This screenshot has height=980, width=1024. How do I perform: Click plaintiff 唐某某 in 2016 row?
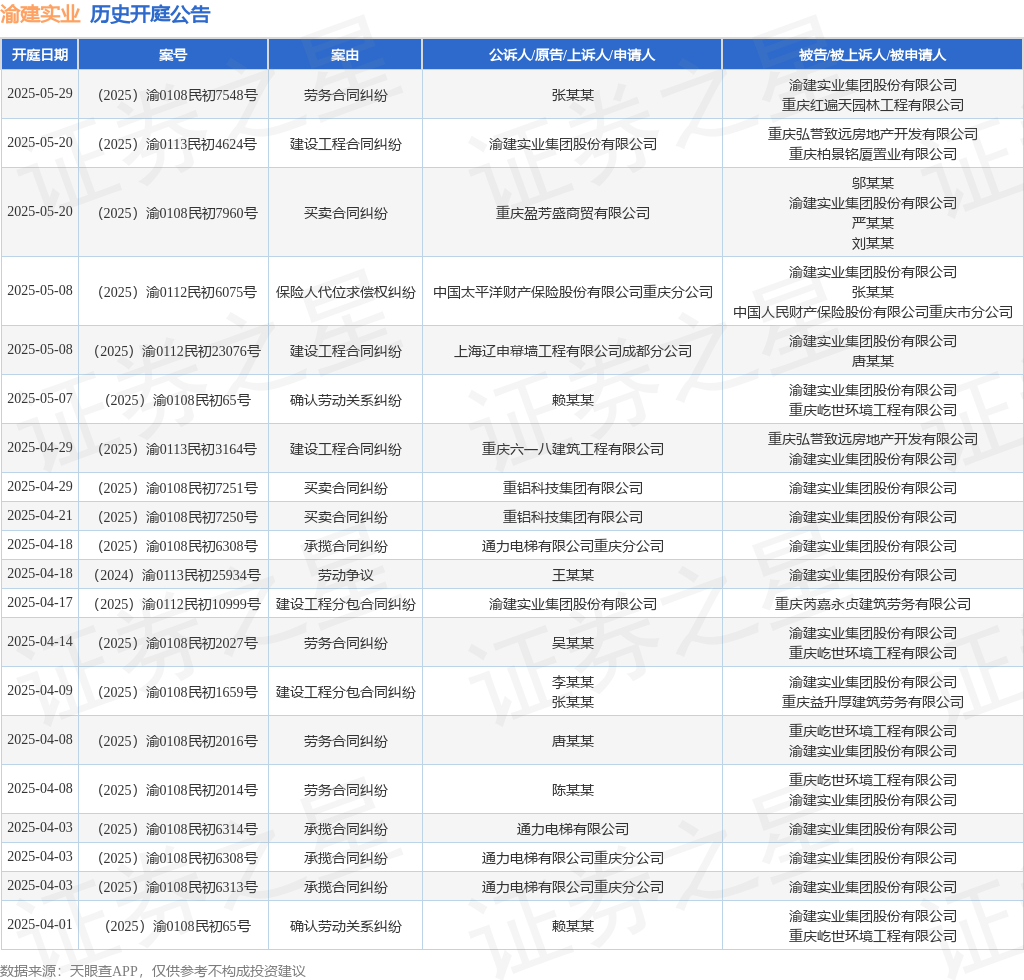pos(573,742)
